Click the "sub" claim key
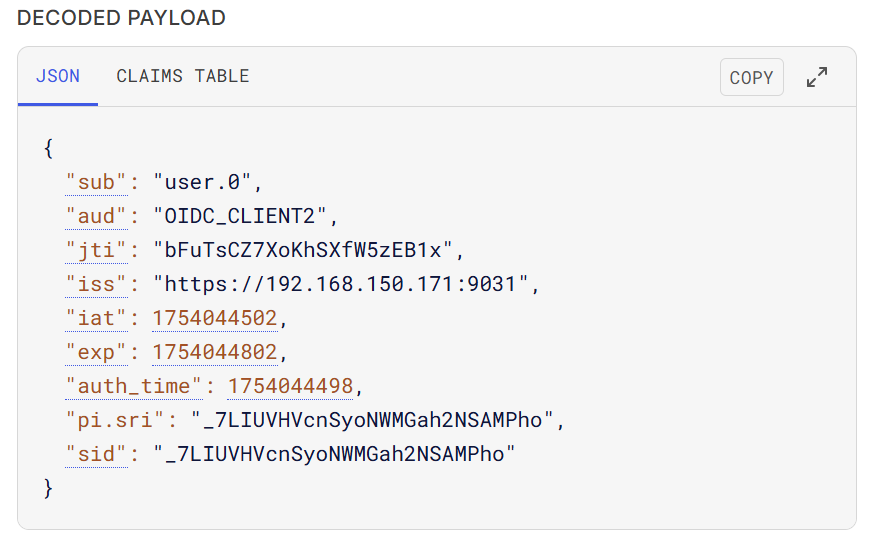The height and width of the screenshot is (548, 888). (x=96, y=182)
